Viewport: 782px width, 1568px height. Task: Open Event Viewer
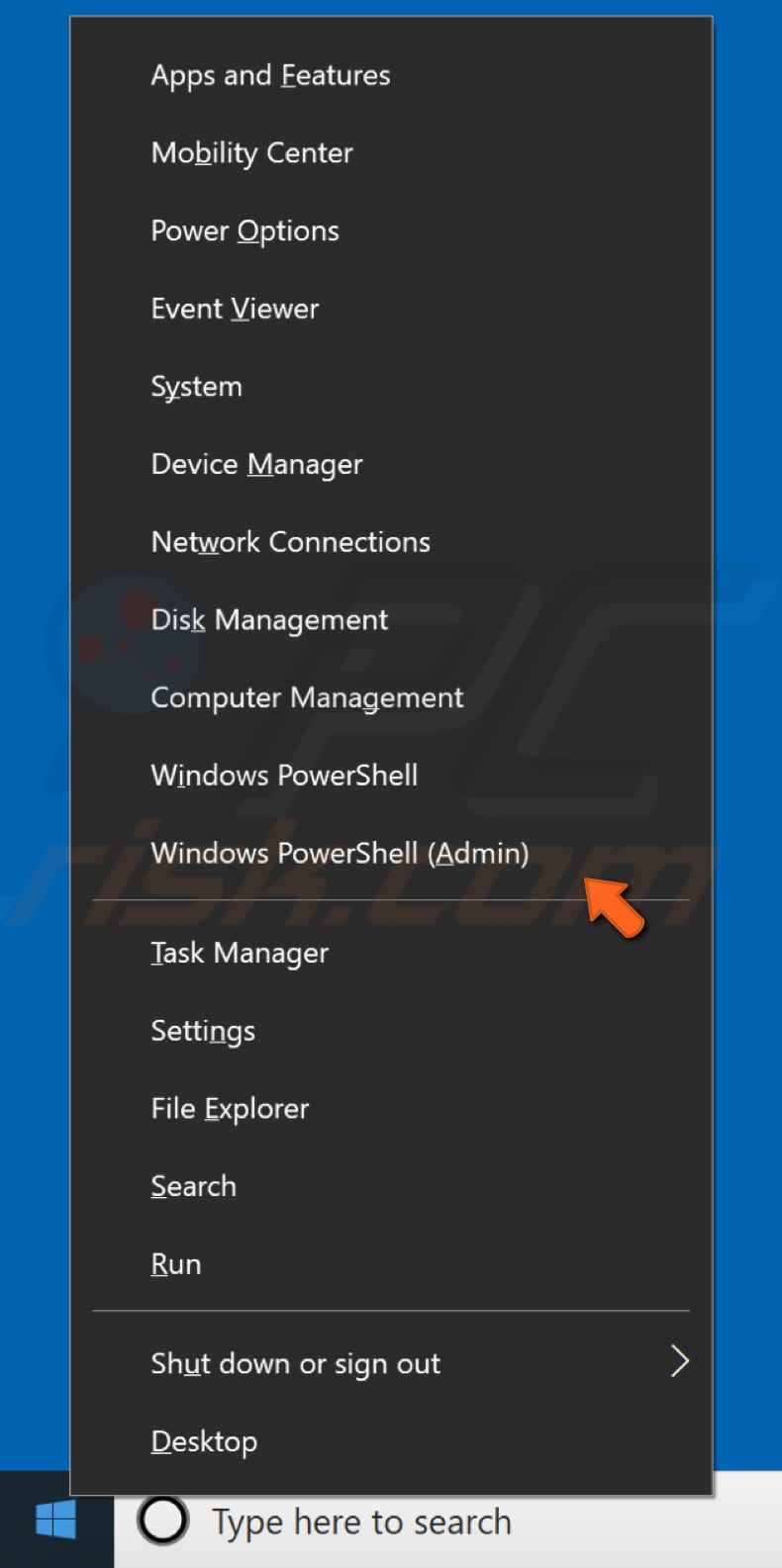(235, 308)
